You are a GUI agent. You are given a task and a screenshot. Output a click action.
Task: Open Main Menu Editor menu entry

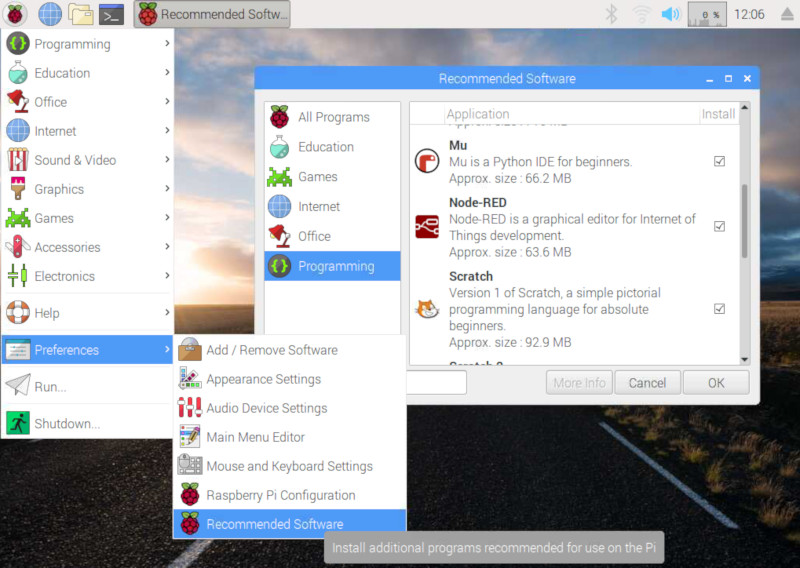pos(290,437)
